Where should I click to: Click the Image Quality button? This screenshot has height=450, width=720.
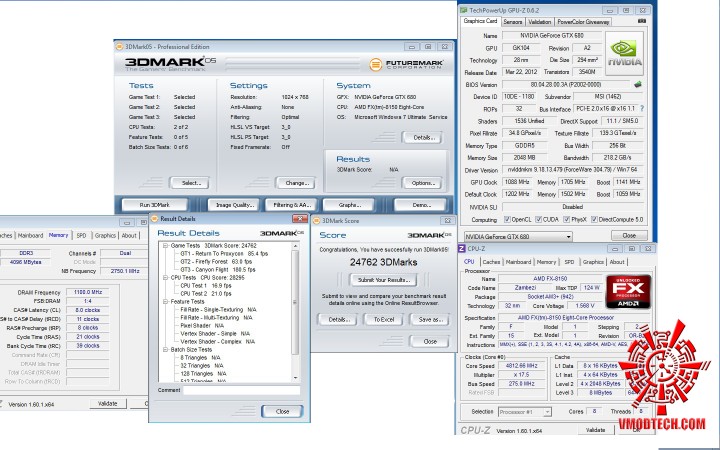235,205
